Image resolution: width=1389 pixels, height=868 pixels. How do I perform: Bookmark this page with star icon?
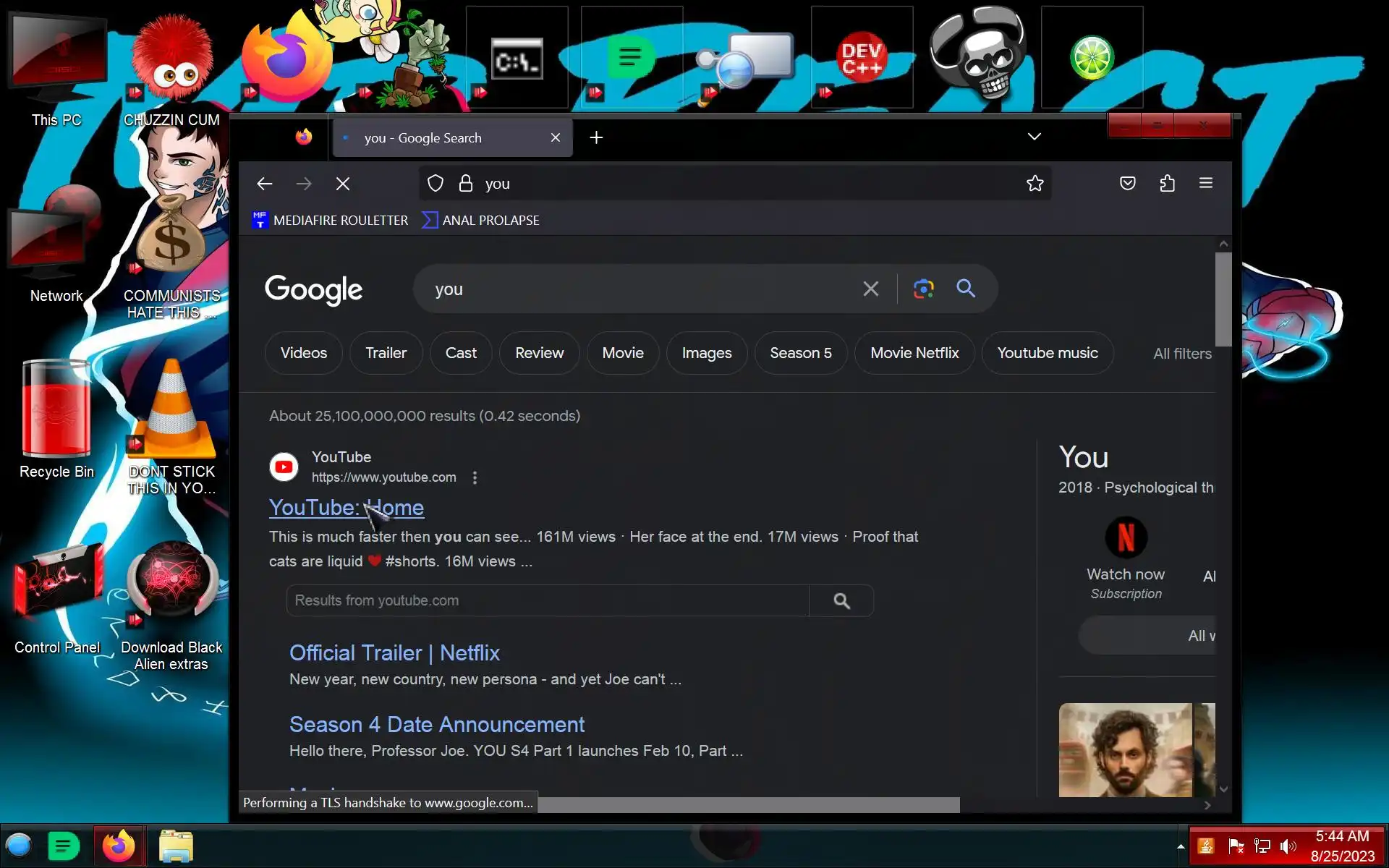(x=1035, y=184)
